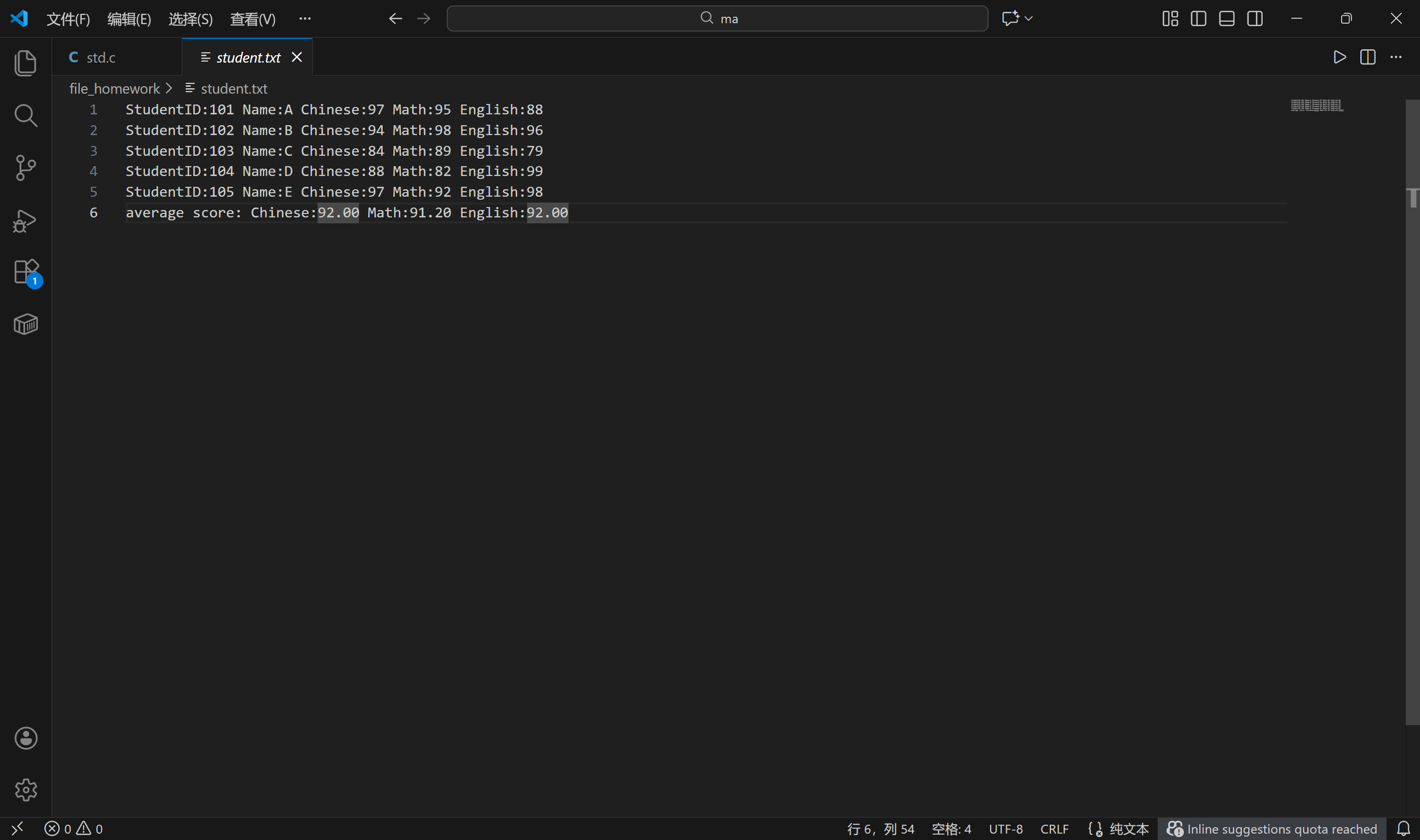
Task: Open the Manage gear settings icon
Action: tap(26, 790)
